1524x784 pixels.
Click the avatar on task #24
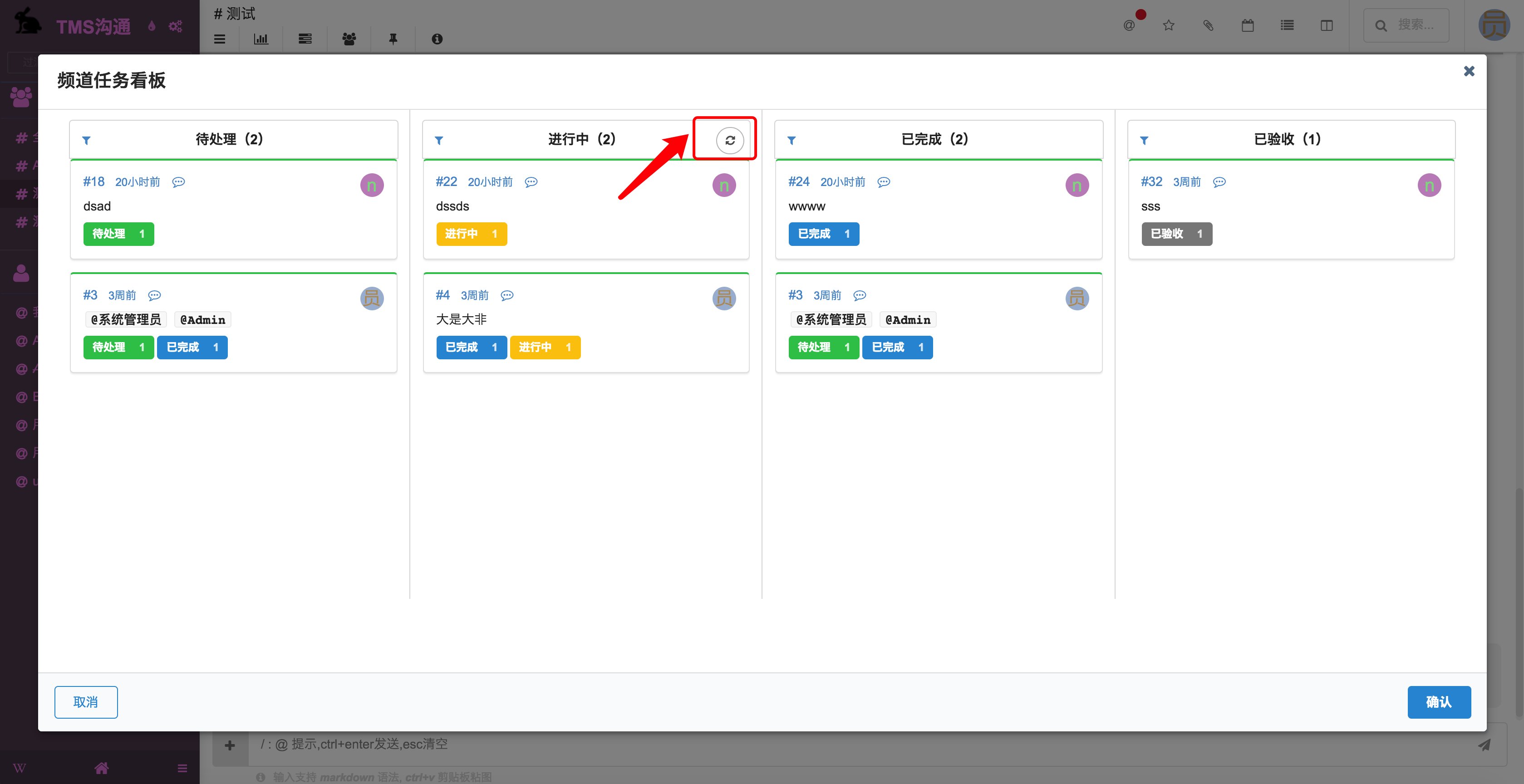[1077, 186]
